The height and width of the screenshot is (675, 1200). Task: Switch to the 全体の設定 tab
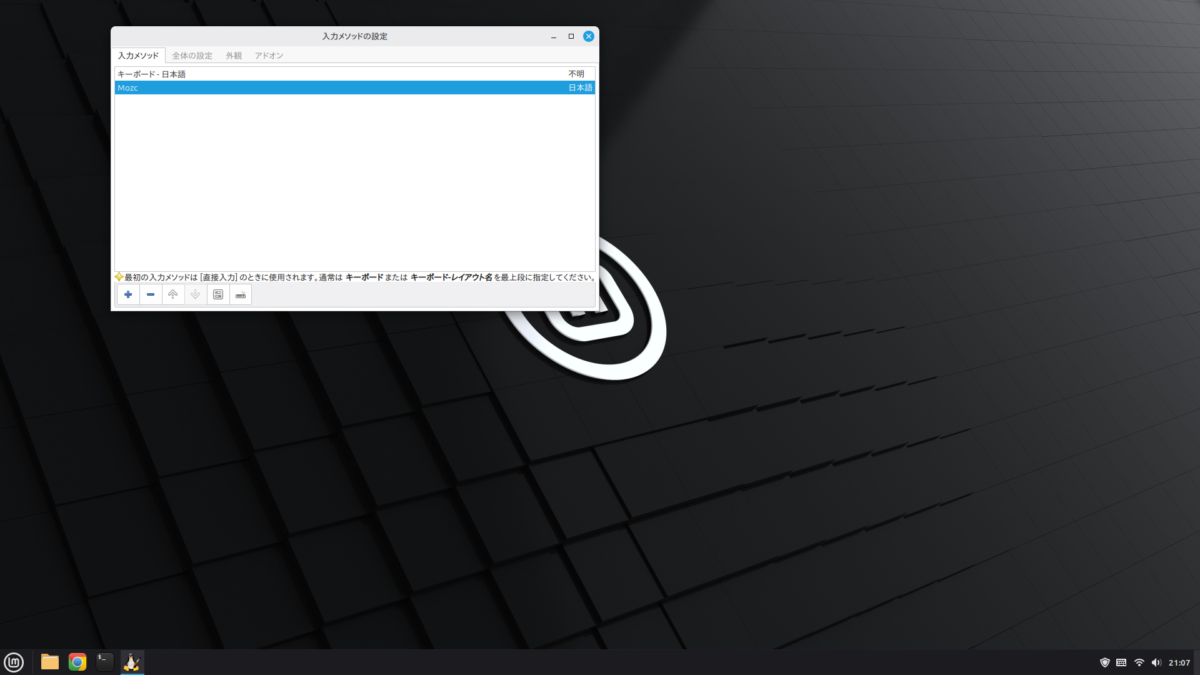[x=192, y=56]
